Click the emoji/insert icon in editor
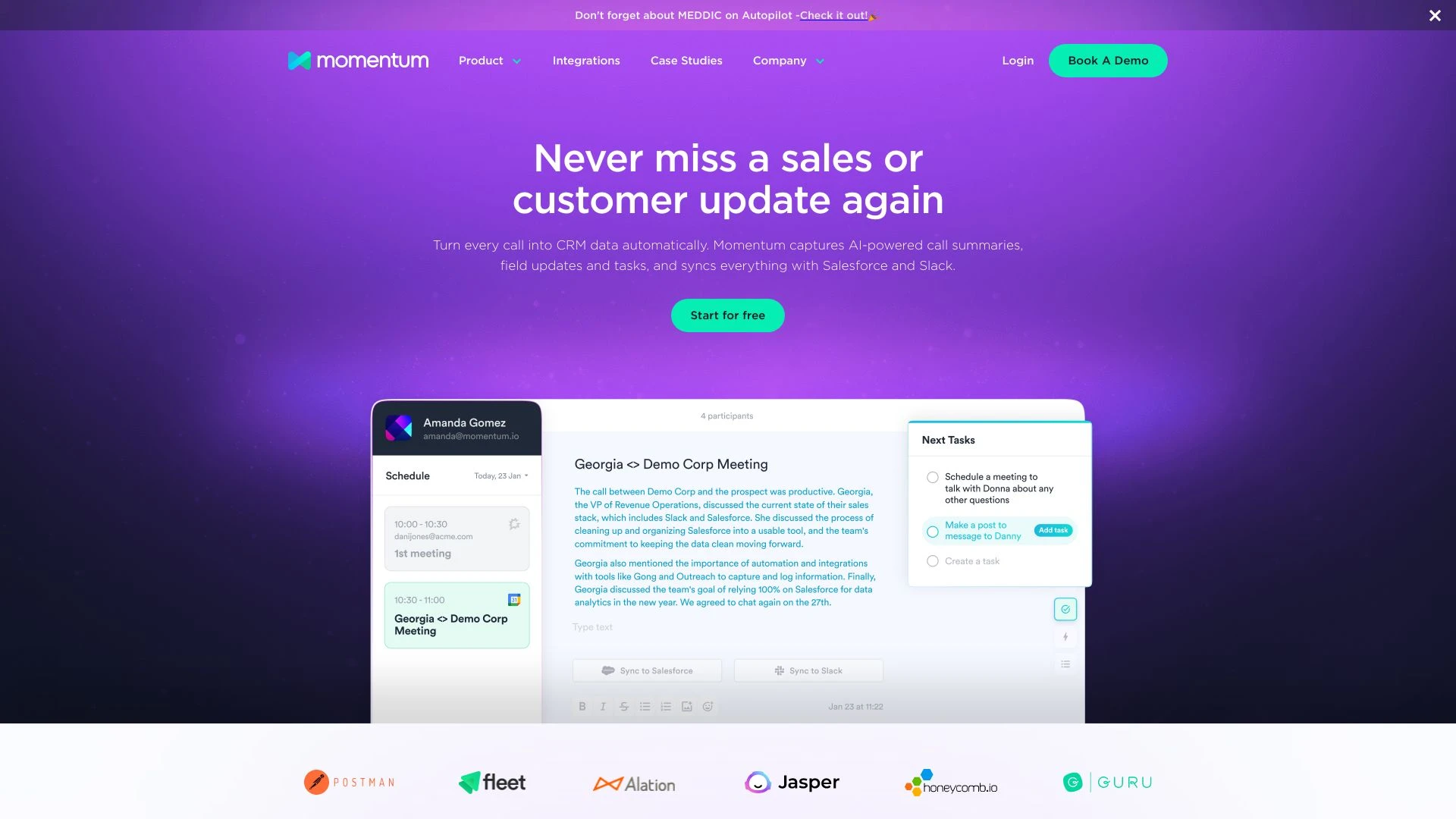This screenshot has width=1456, height=819. click(x=707, y=707)
